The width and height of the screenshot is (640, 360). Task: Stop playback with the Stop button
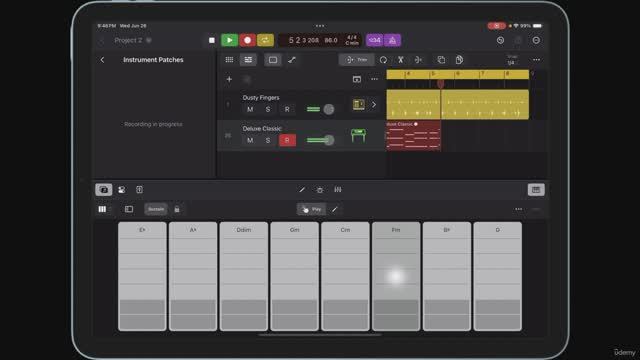click(x=211, y=40)
